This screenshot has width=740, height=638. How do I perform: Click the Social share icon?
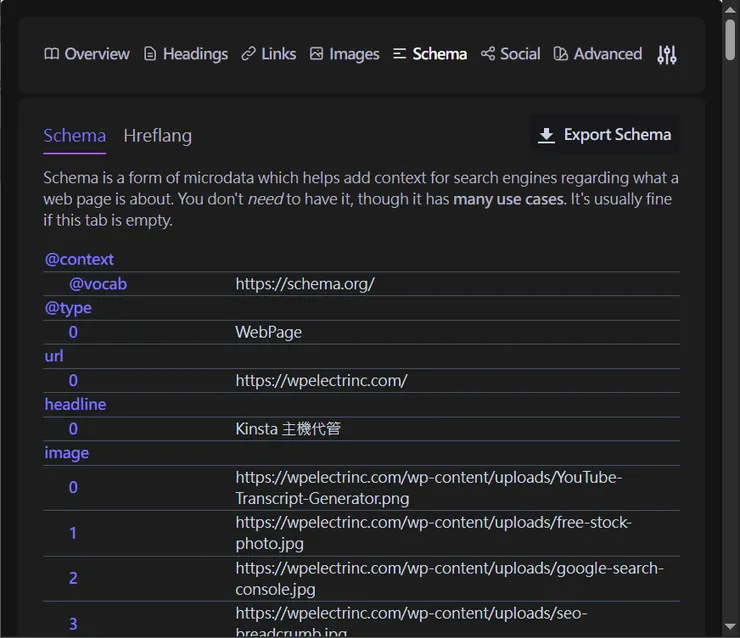click(x=488, y=54)
